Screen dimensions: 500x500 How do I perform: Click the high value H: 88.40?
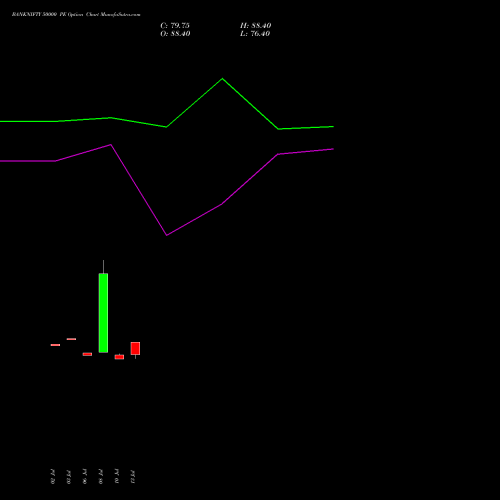(x=256, y=26)
